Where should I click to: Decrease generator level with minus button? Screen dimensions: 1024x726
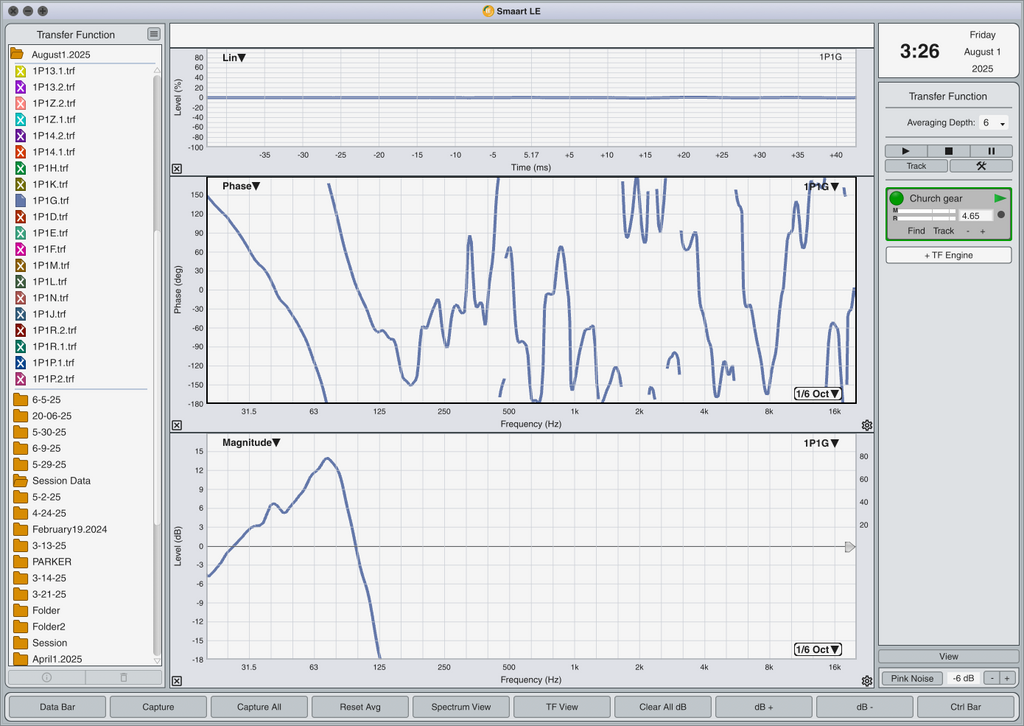[992, 678]
